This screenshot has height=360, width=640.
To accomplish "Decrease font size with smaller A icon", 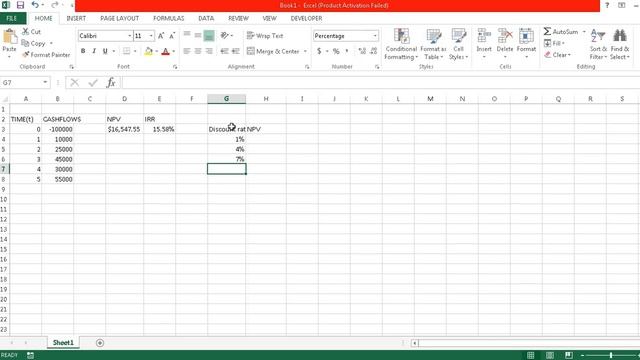I will pyautogui.click(x=172, y=36).
